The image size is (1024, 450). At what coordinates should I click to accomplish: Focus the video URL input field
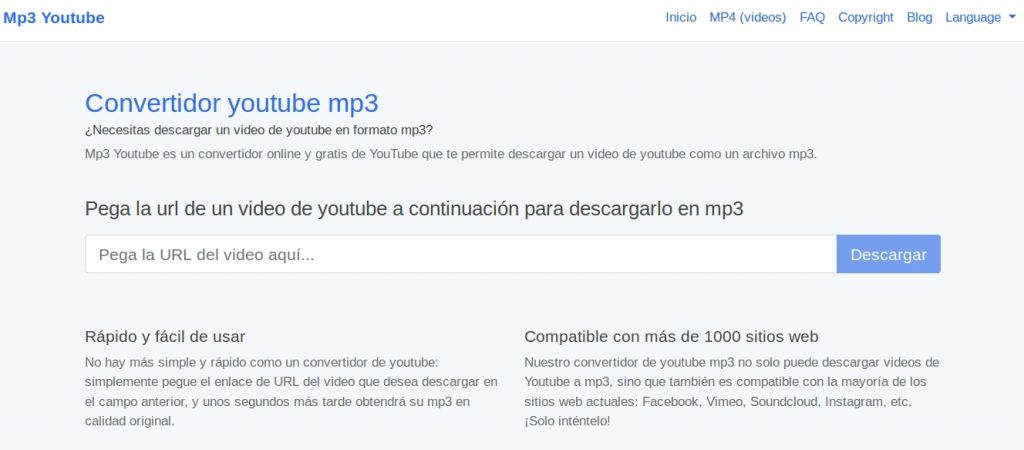click(460, 254)
